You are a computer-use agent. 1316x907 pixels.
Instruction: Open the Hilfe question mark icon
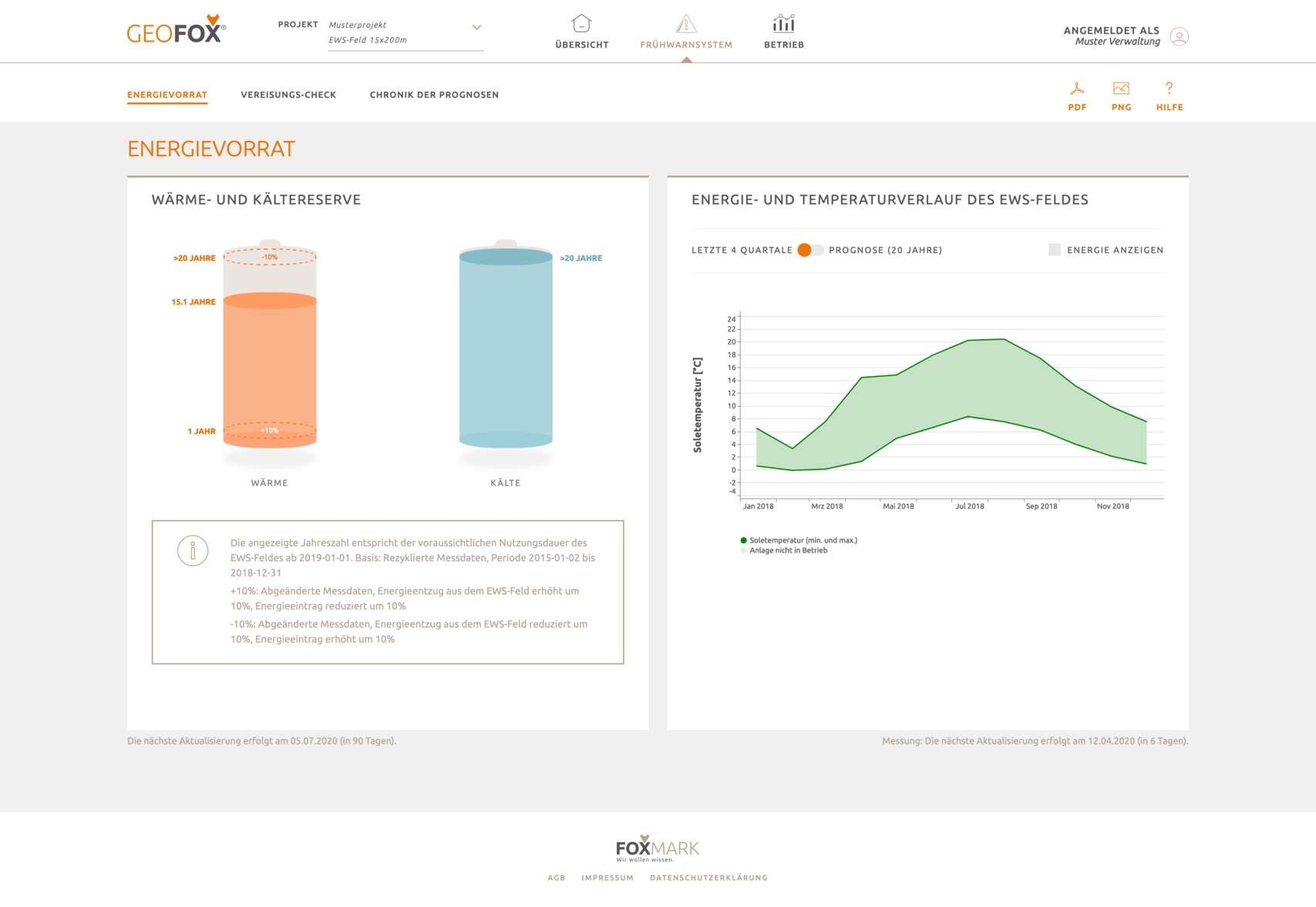point(1169,89)
